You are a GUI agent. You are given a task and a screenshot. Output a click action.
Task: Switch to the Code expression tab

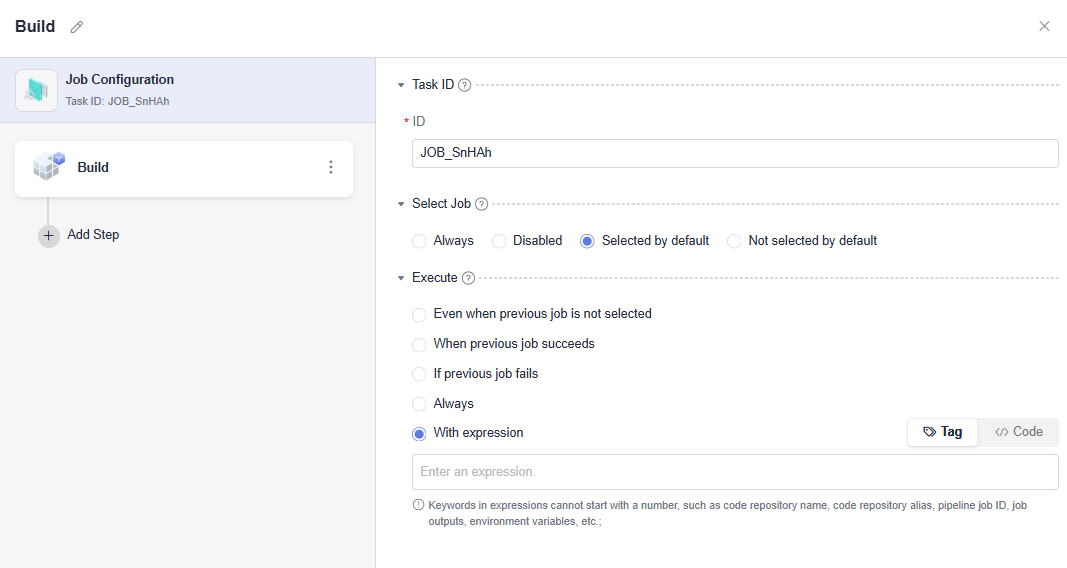click(1018, 432)
